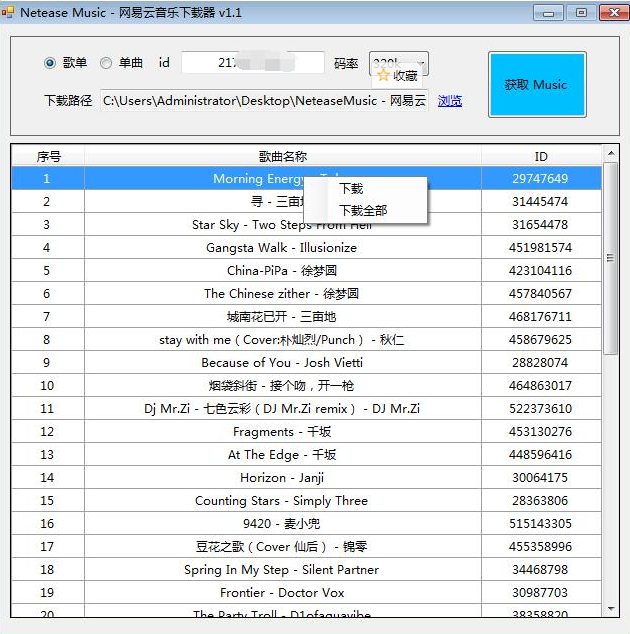Screen dimensions: 630x634
Task: Select row Fragments - 千坂
Action: (306, 432)
